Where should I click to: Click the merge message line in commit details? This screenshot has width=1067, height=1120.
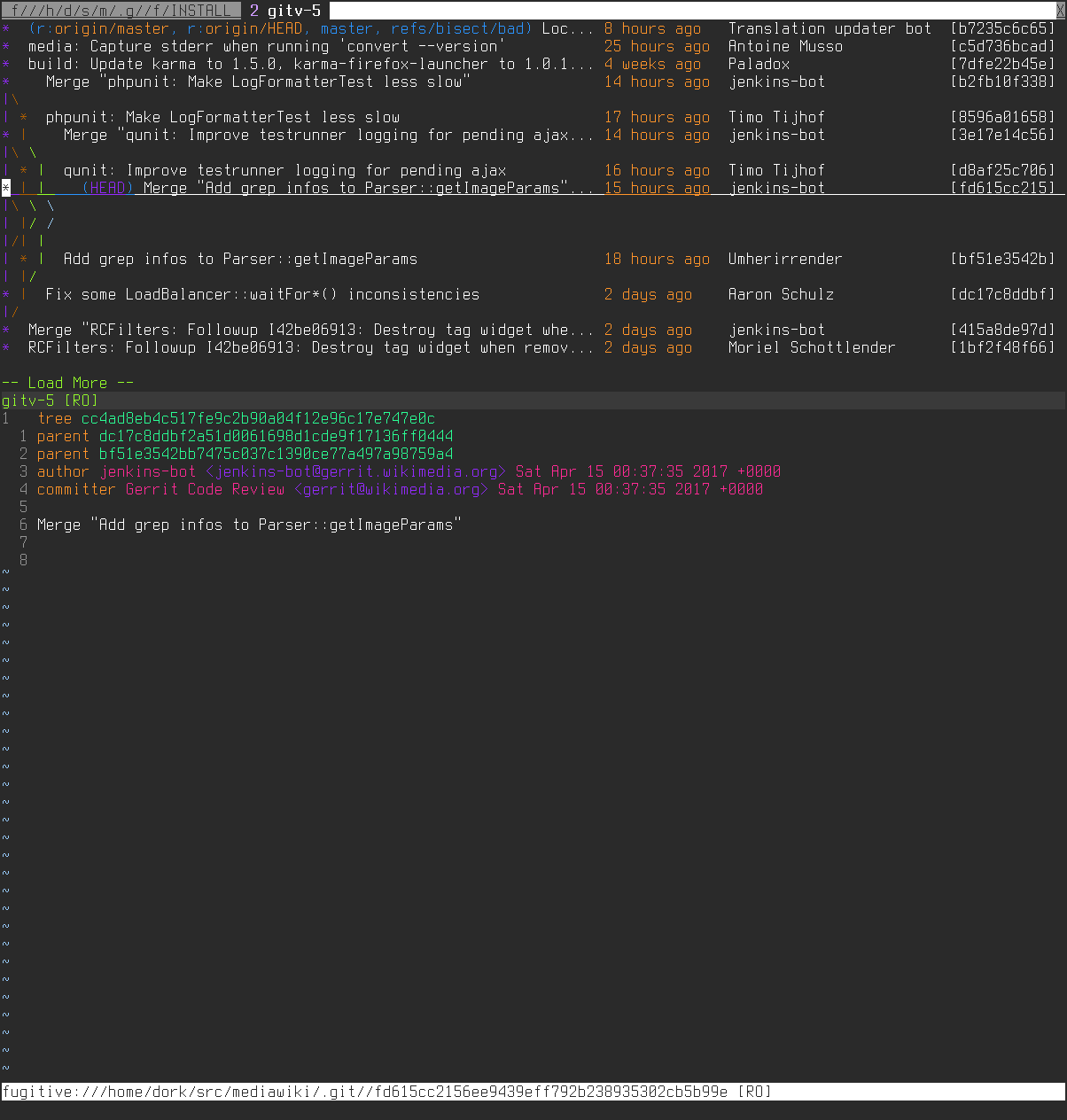[x=249, y=525]
